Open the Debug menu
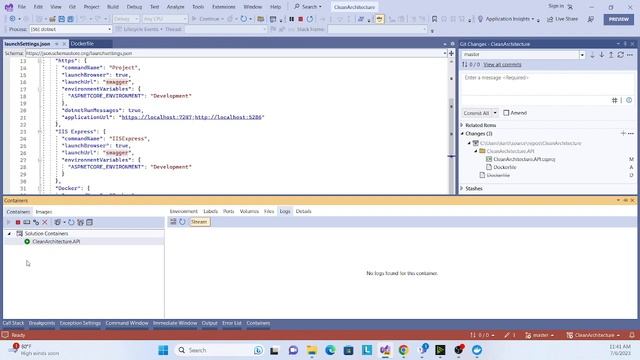The image size is (640, 360). 134,7
